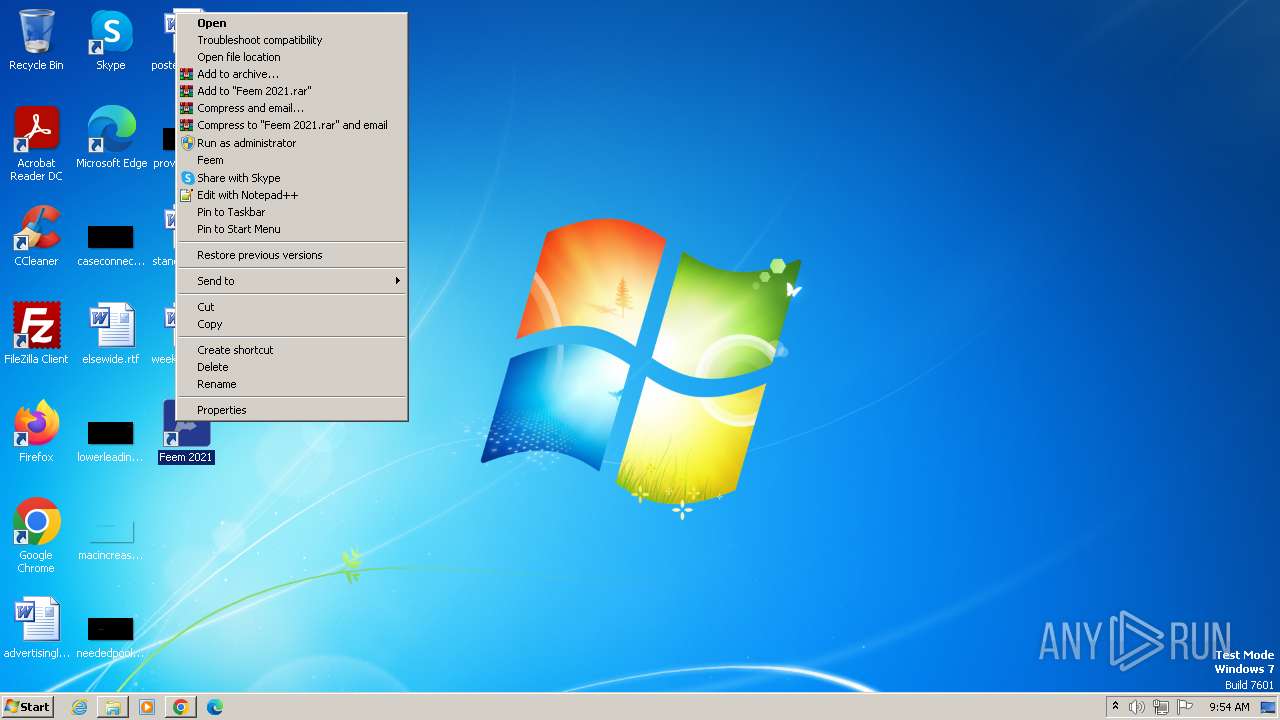This screenshot has width=1280, height=720.
Task: Click Open in the context menu
Action: pyautogui.click(x=292, y=23)
